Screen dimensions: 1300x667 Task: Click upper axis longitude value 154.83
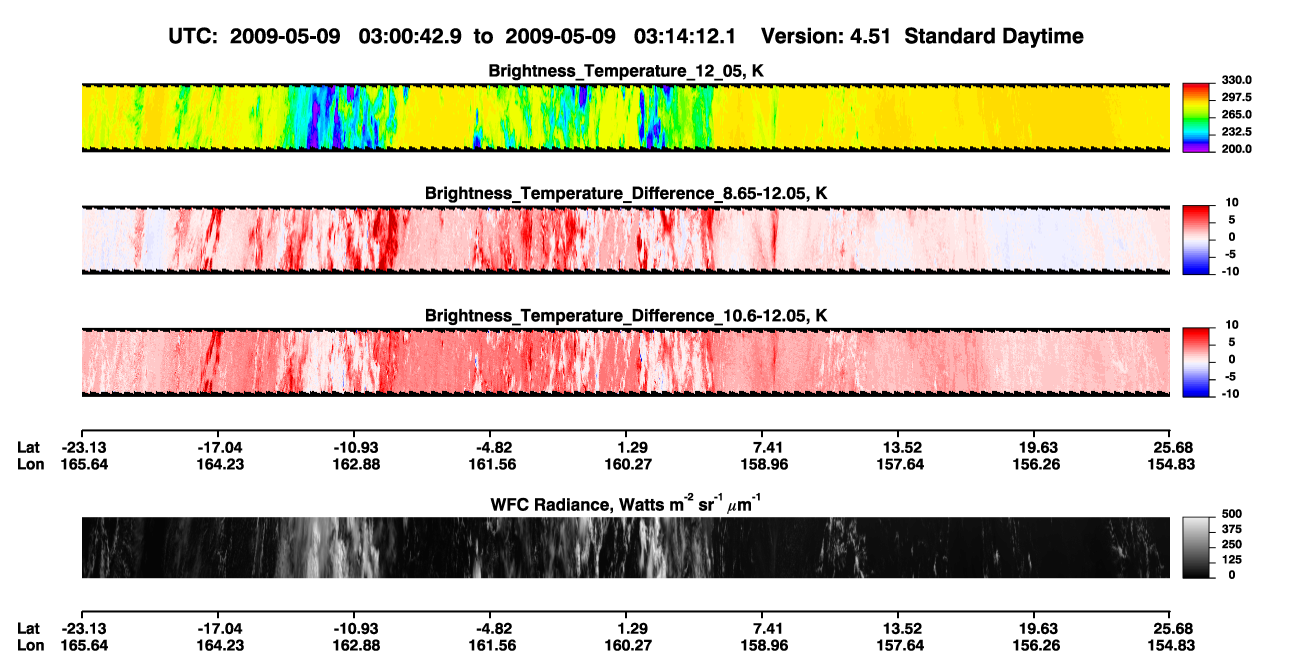point(1171,465)
